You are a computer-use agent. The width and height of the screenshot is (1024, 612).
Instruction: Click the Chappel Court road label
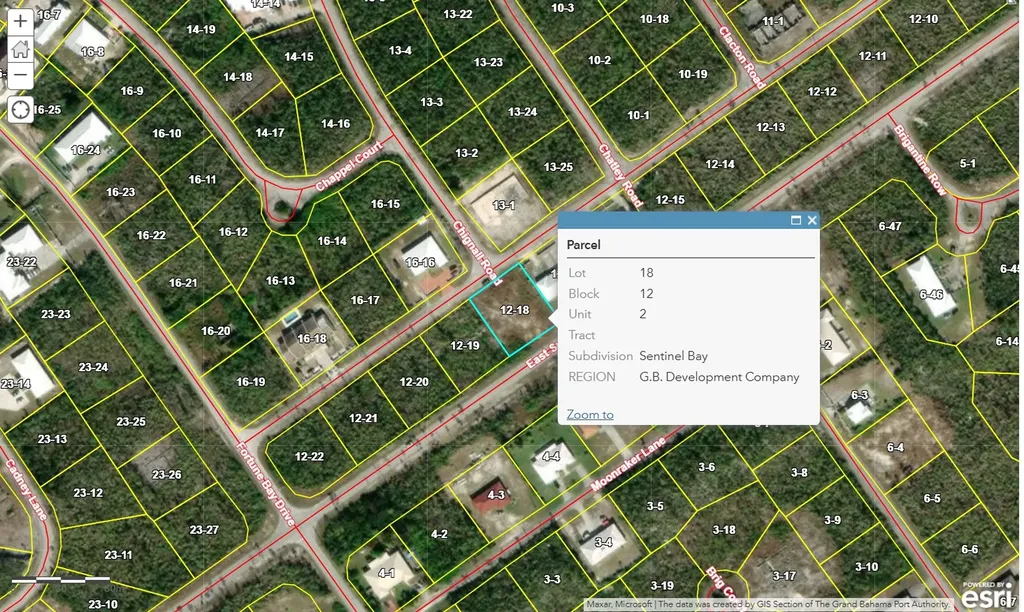(x=349, y=166)
